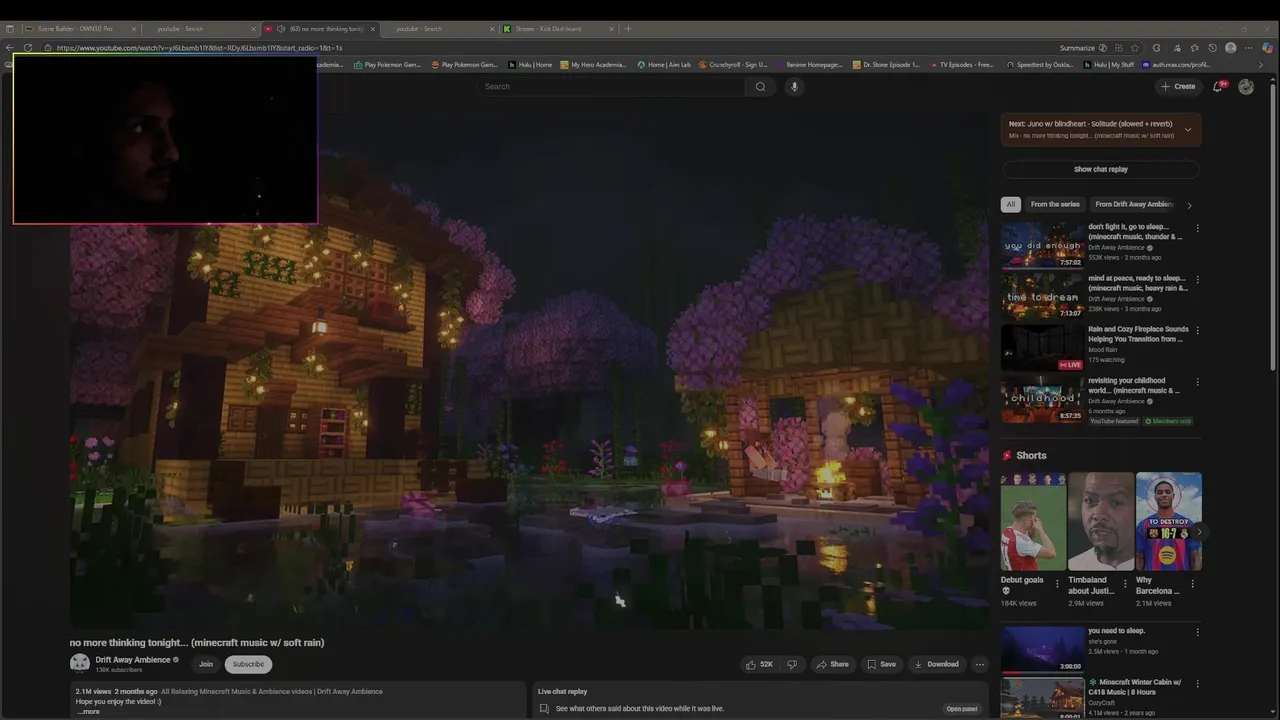Open options for 'don't fight it' video
This screenshot has height=720, width=1280.
[x=1197, y=228]
